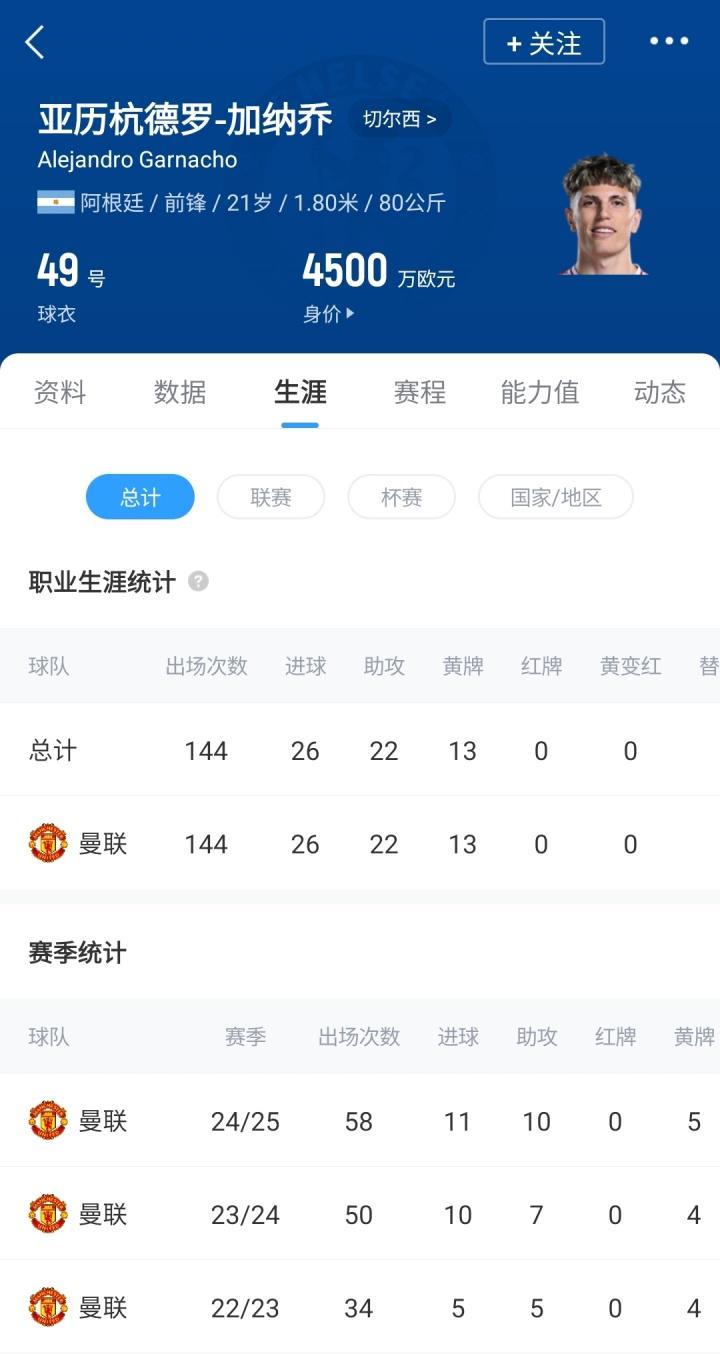Image resolution: width=720 pixels, height=1354 pixels.
Task: Tap the player portrait photo
Action: tap(602, 214)
